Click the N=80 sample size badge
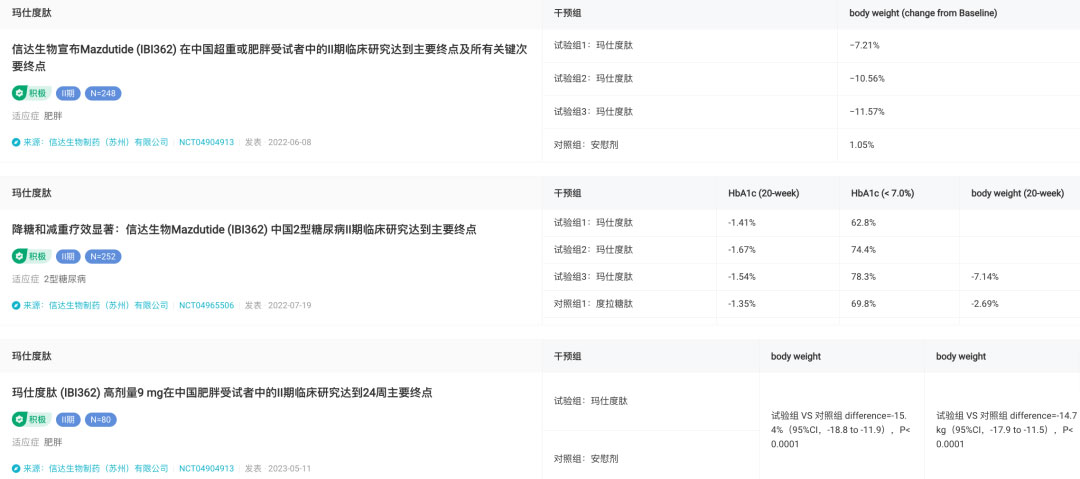 coord(100,419)
